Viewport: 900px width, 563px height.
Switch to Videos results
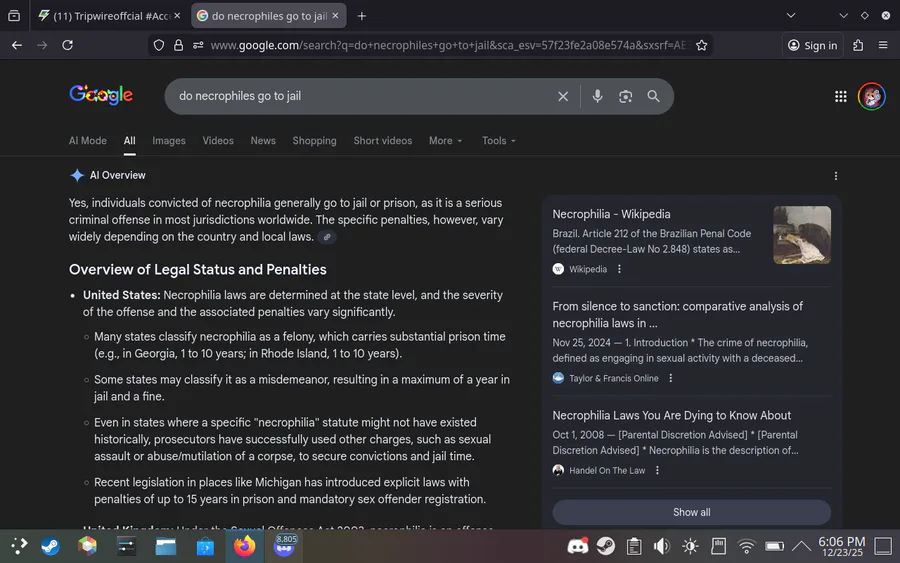218,141
